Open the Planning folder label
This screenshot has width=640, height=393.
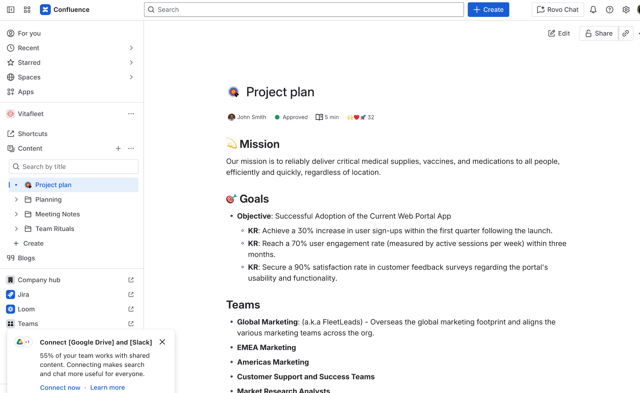click(48, 200)
